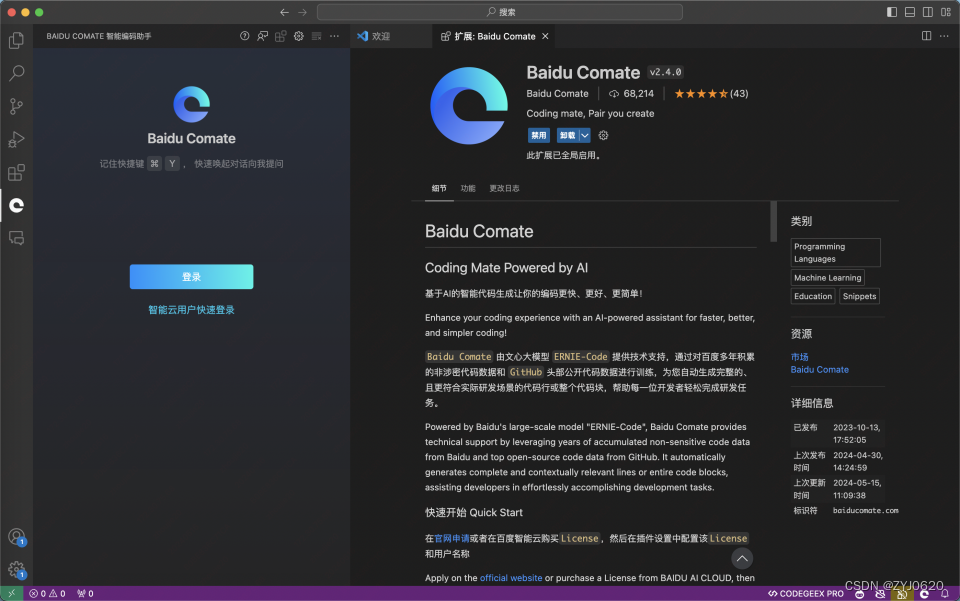
Task: Open customize layout icon
Action: click(946, 12)
